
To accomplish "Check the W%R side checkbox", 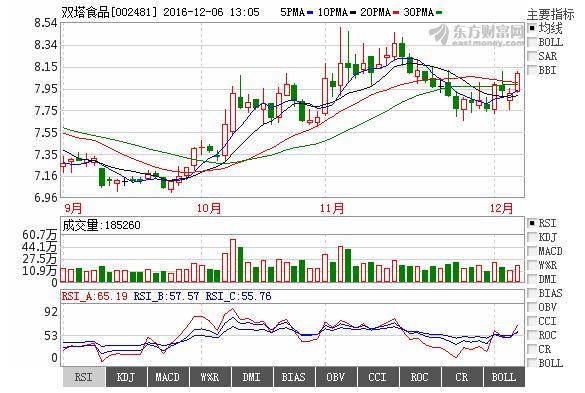I will pos(532,265).
